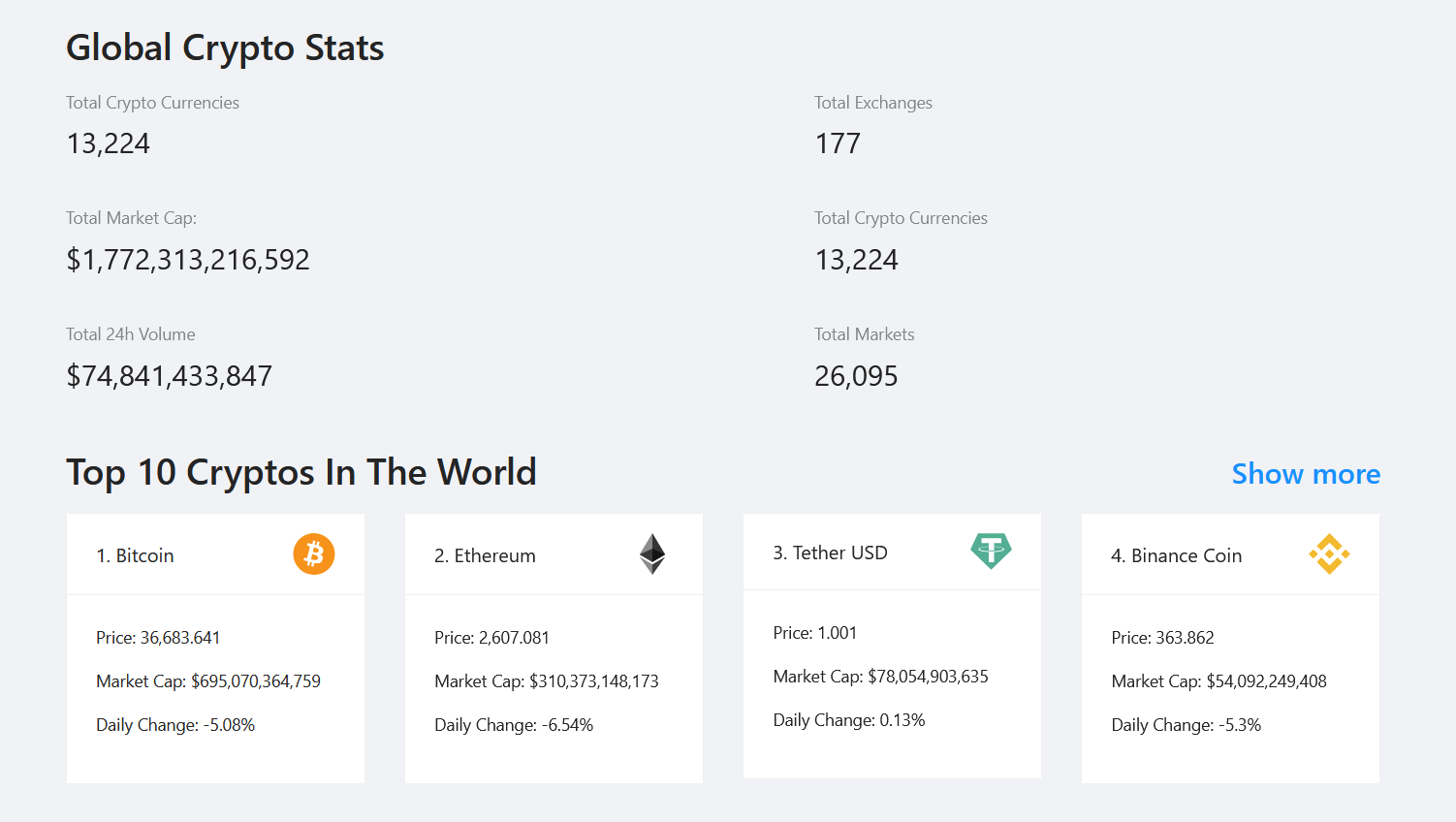Image resolution: width=1456 pixels, height=822 pixels.
Task: Open the 3. Tether USD card title
Action: [830, 553]
